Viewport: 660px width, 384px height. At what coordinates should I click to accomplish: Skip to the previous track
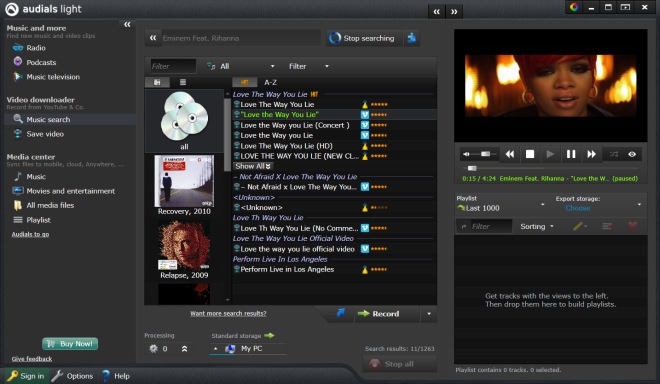(510, 154)
